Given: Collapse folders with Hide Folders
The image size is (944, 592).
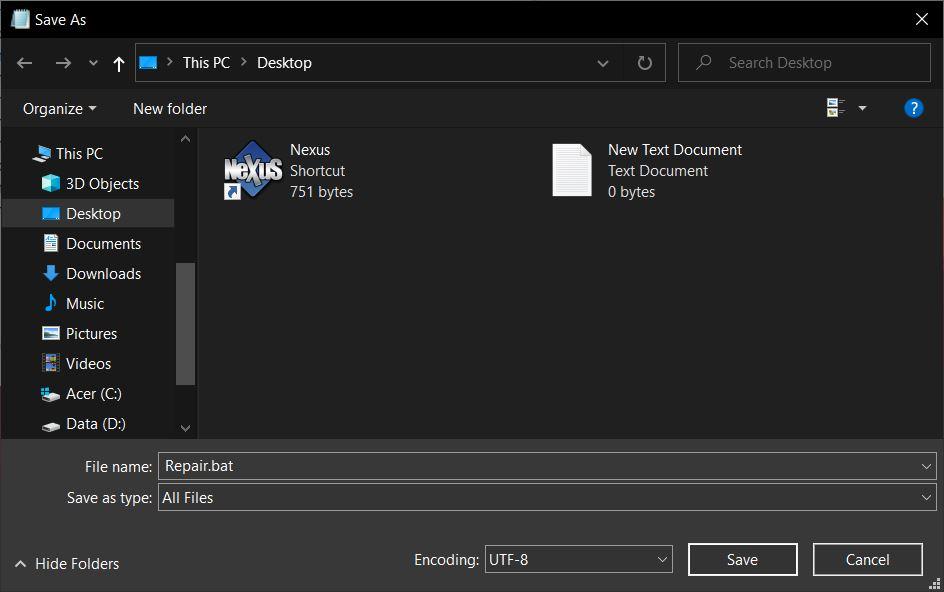Looking at the screenshot, I should point(67,564).
